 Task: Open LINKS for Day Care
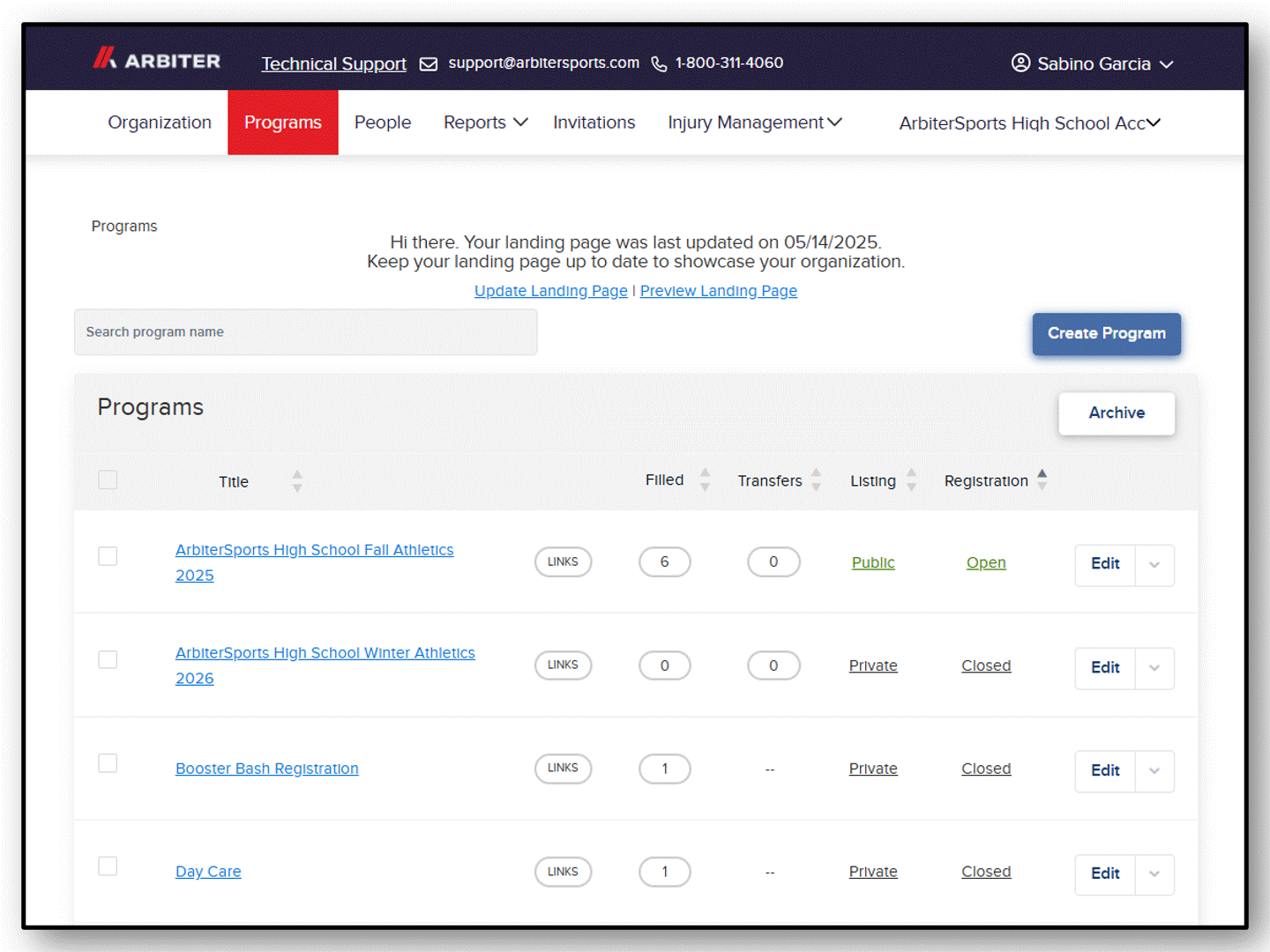(563, 872)
